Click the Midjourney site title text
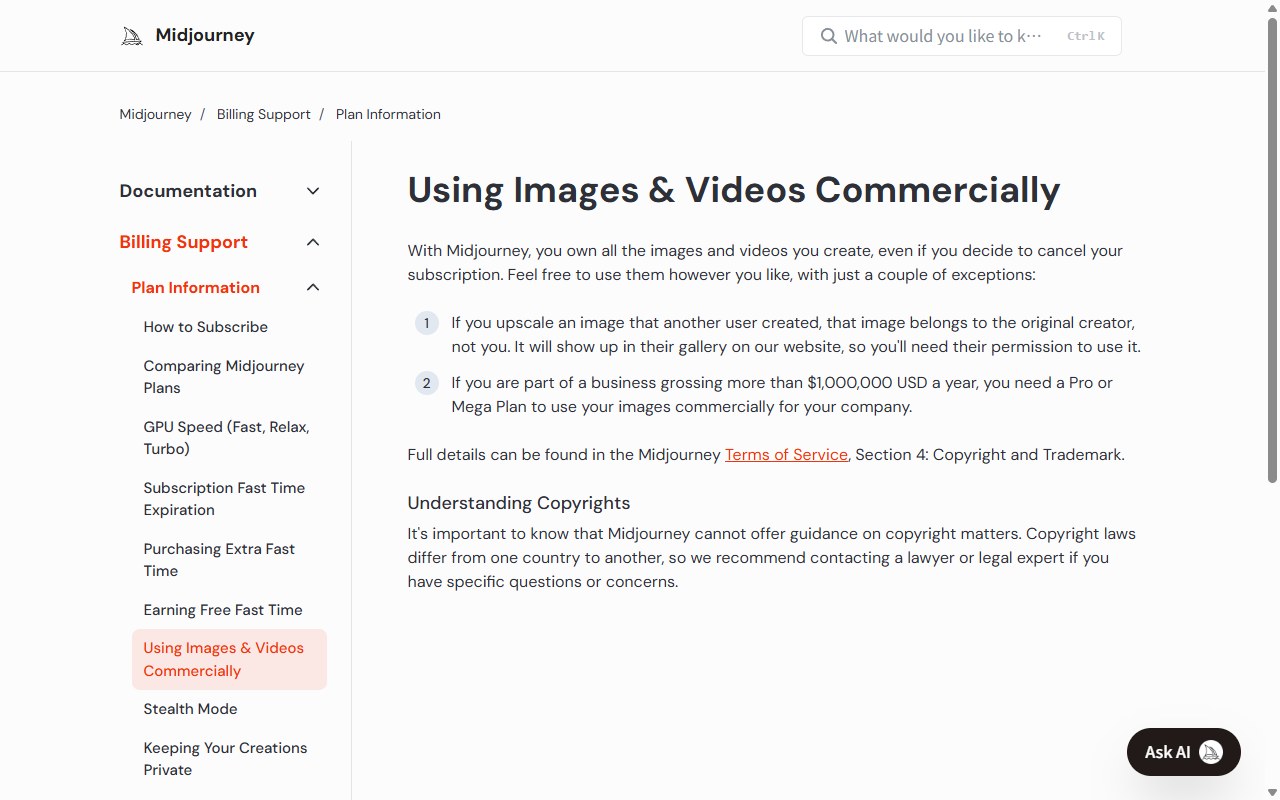Viewport: 1280px width, 800px height. pos(205,35)
